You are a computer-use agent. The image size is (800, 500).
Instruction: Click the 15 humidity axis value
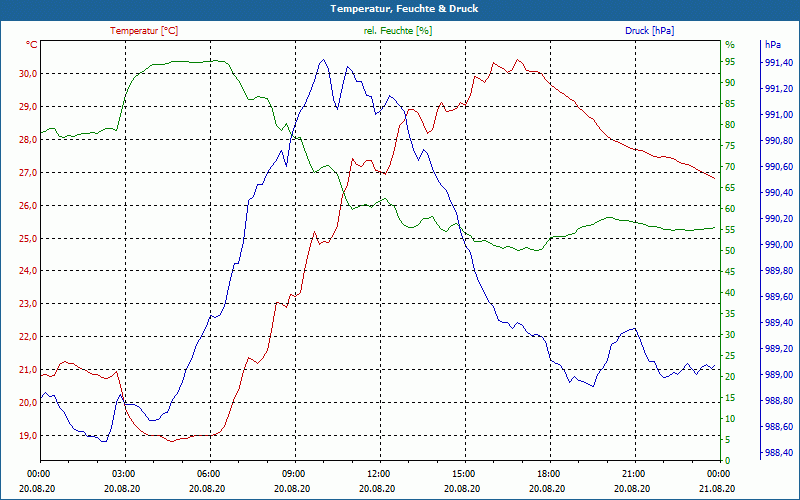(x=730, y=397)
